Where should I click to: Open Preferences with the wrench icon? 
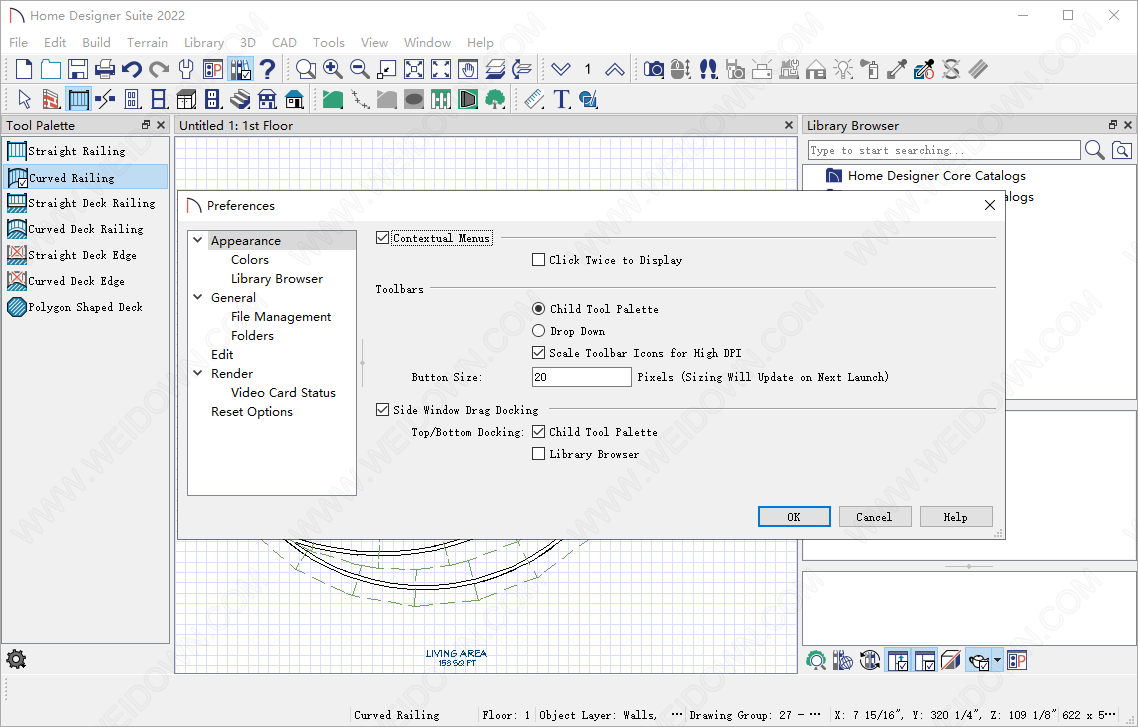(x=186, y=70)
